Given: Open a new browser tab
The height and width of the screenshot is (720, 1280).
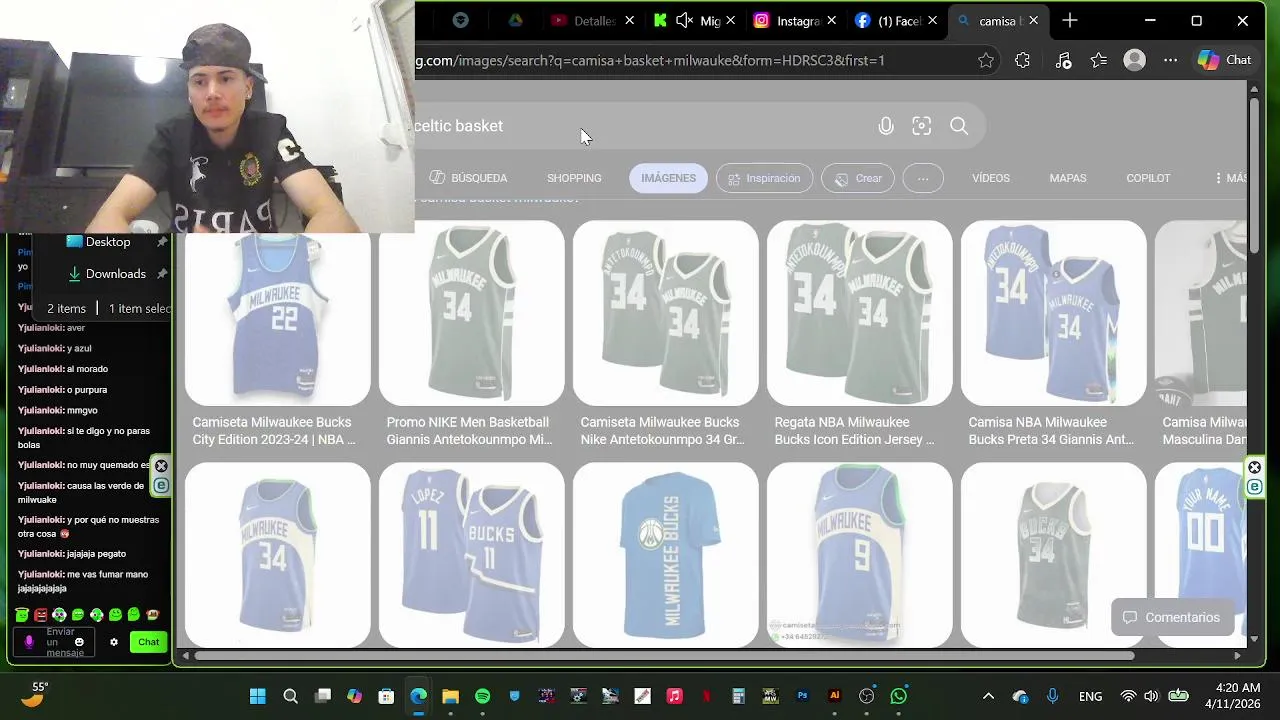Looking at the screenshot, I should 1070,20.
